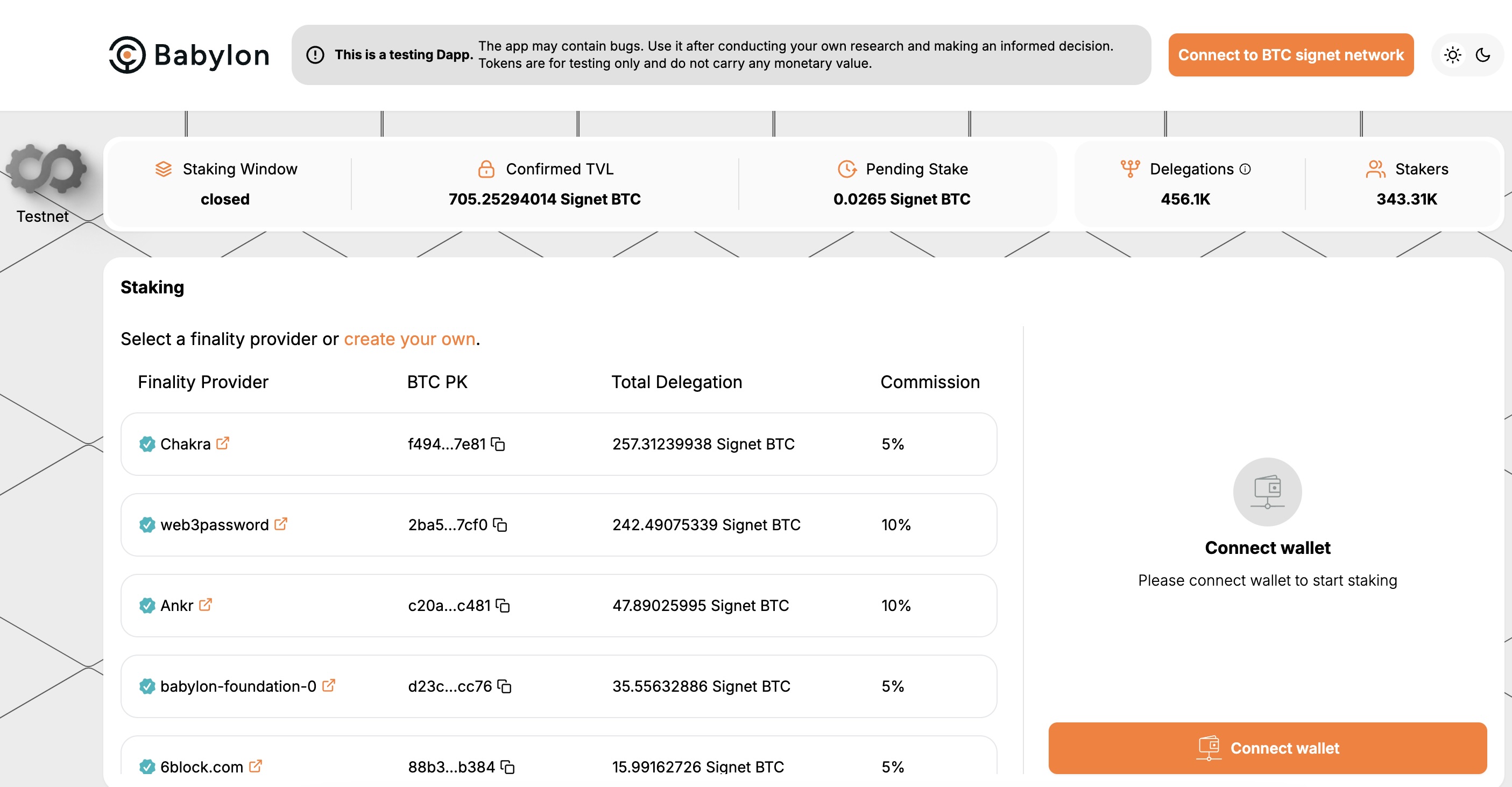Copy web3password BTC PK 2ba5...7cf0
The image size is (1512, 787).
coord(500,524)
